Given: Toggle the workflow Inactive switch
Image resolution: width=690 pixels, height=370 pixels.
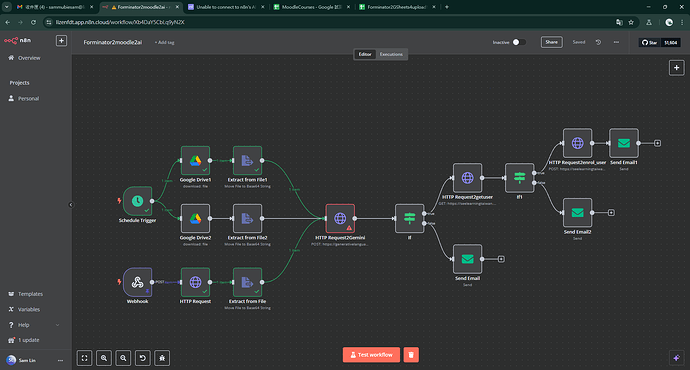Looking at the screenshot, I should 518,42.
